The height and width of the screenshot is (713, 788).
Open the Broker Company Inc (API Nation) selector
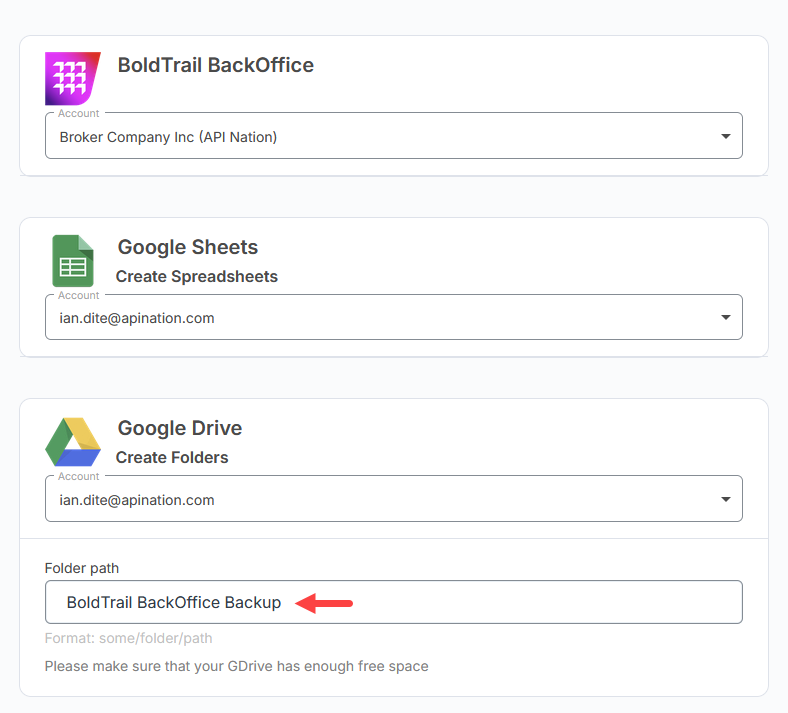[x=393, y=136]
